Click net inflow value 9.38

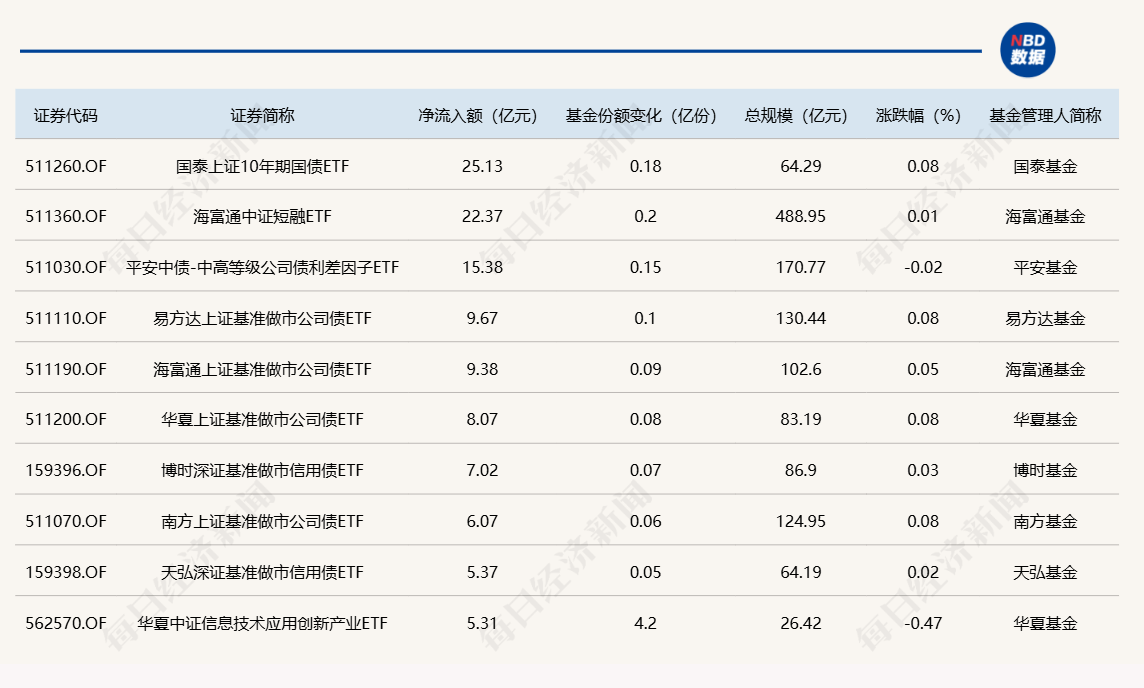pos(482,370)
